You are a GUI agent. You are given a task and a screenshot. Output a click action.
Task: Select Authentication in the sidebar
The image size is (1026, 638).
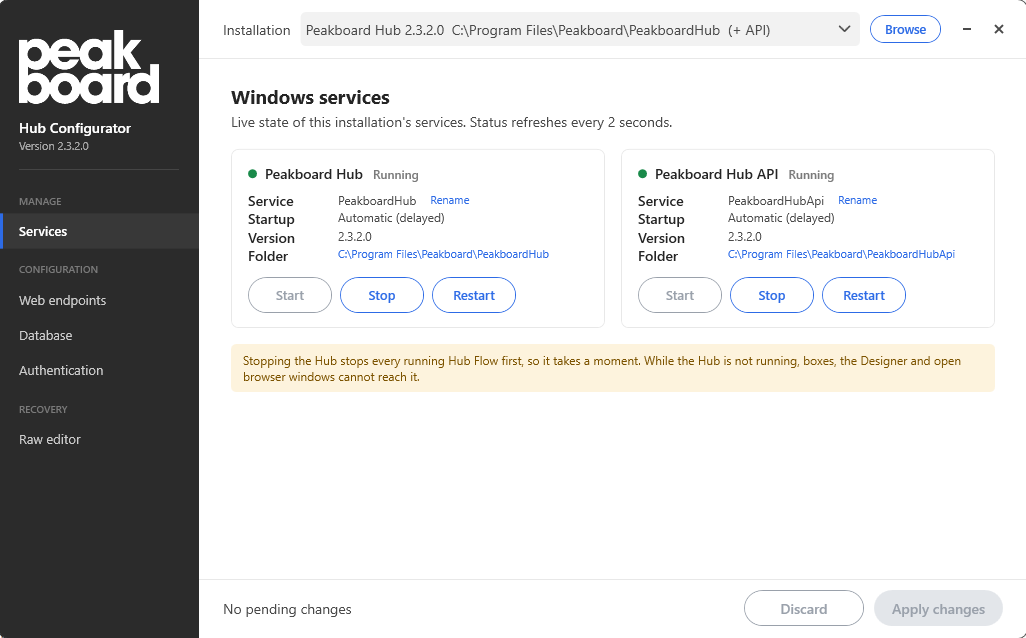tap(99, 370)
